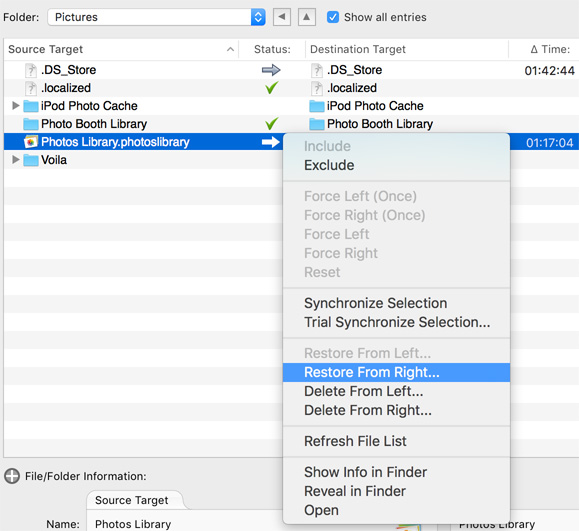The width and height of the screenshot is (579, 531).
Task: Select the source .localized file icon
Action: point(31,88)
